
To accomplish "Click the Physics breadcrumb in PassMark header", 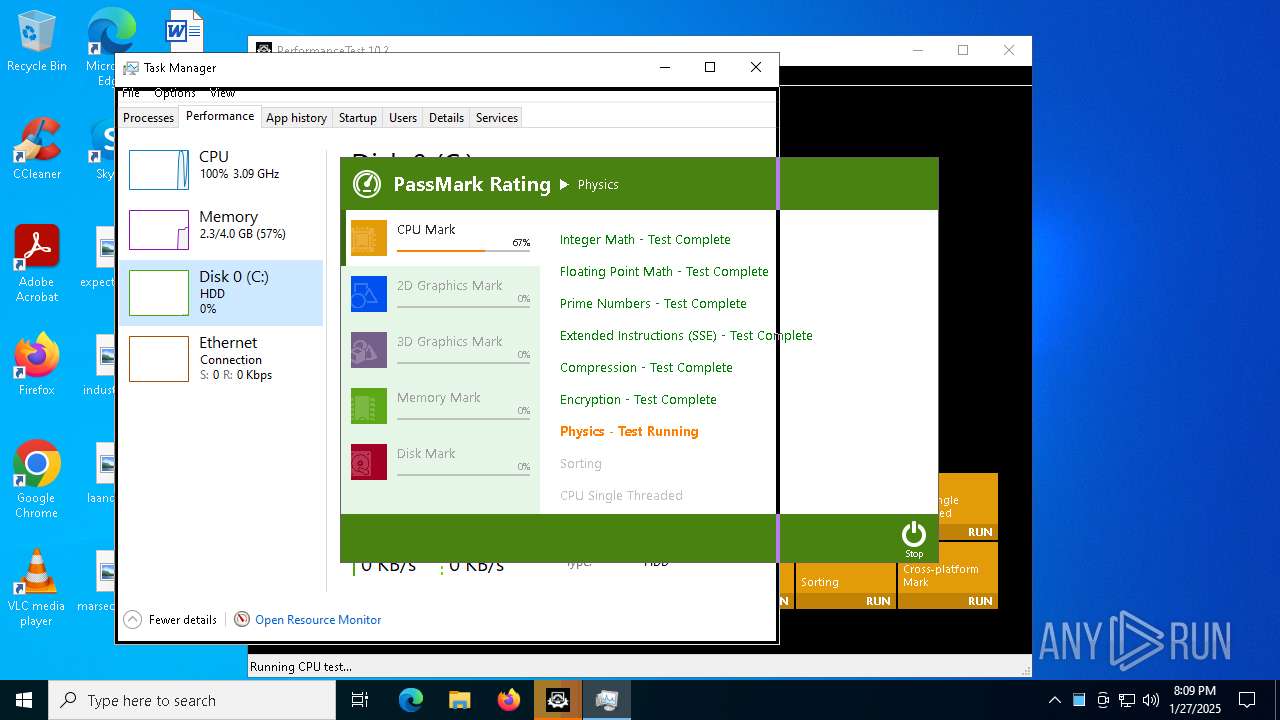I will [x=598, y=185].
